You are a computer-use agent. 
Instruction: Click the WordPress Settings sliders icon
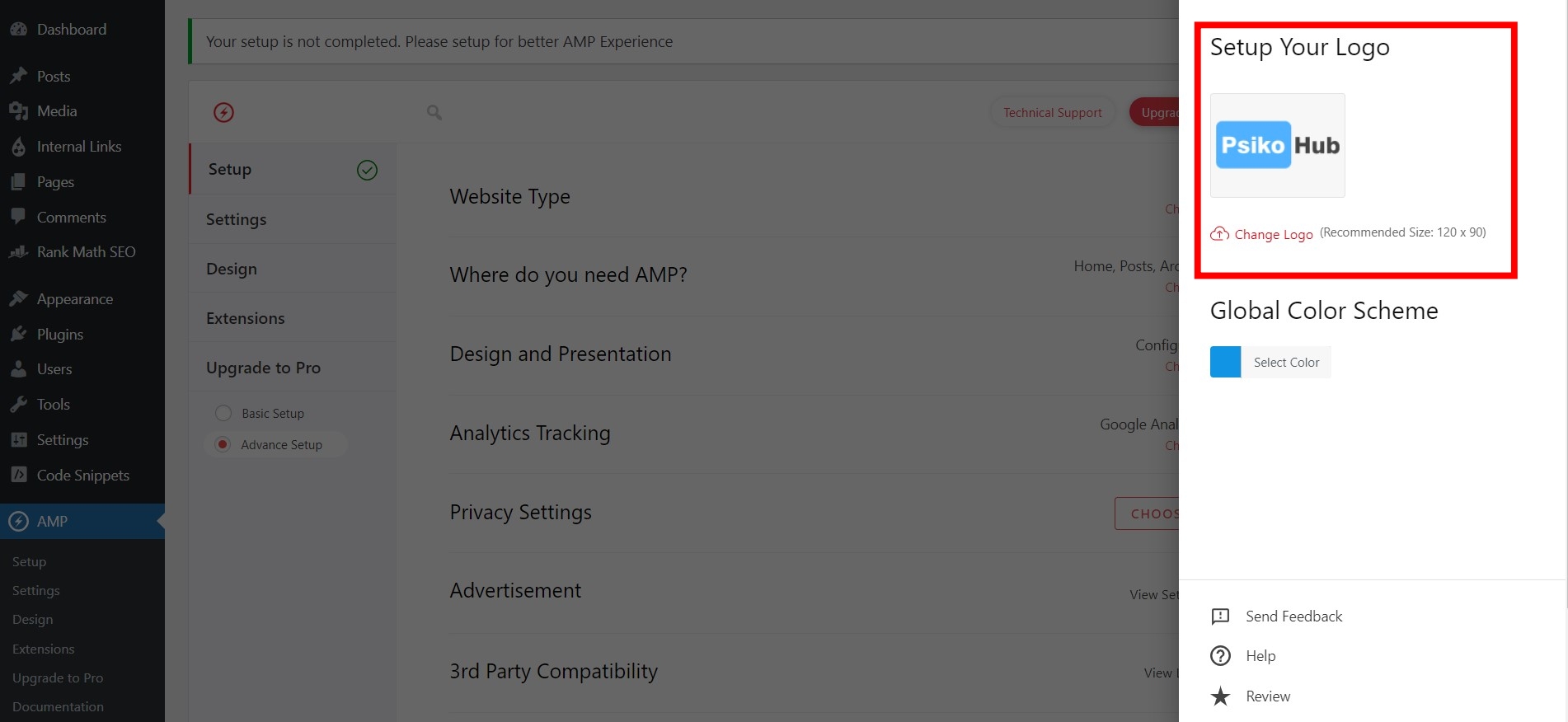point(18,440)
